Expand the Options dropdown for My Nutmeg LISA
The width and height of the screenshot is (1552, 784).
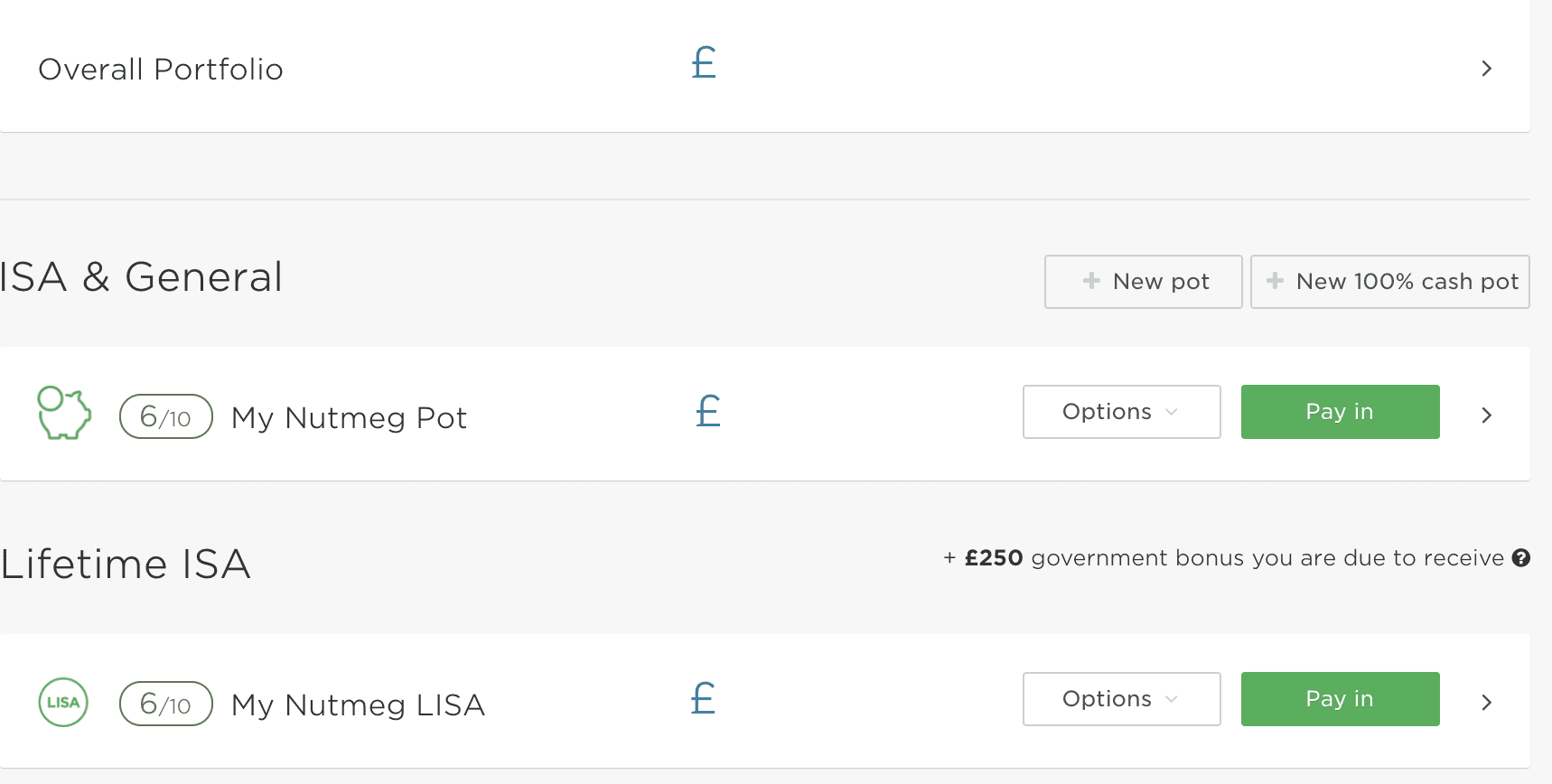(1121, 699)
